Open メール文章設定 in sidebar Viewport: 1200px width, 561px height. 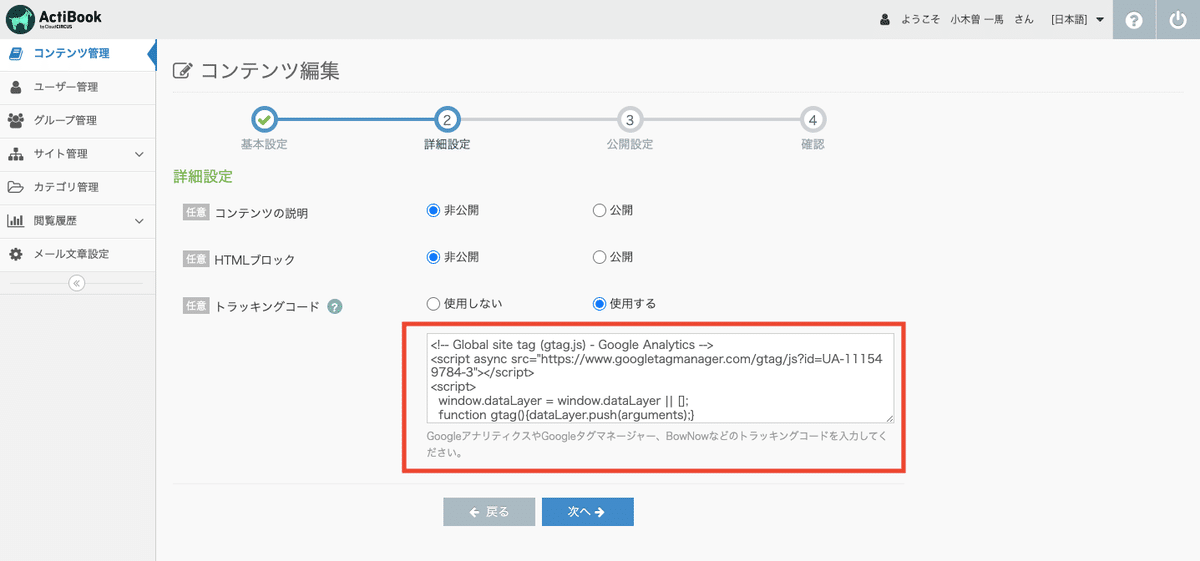78,254
